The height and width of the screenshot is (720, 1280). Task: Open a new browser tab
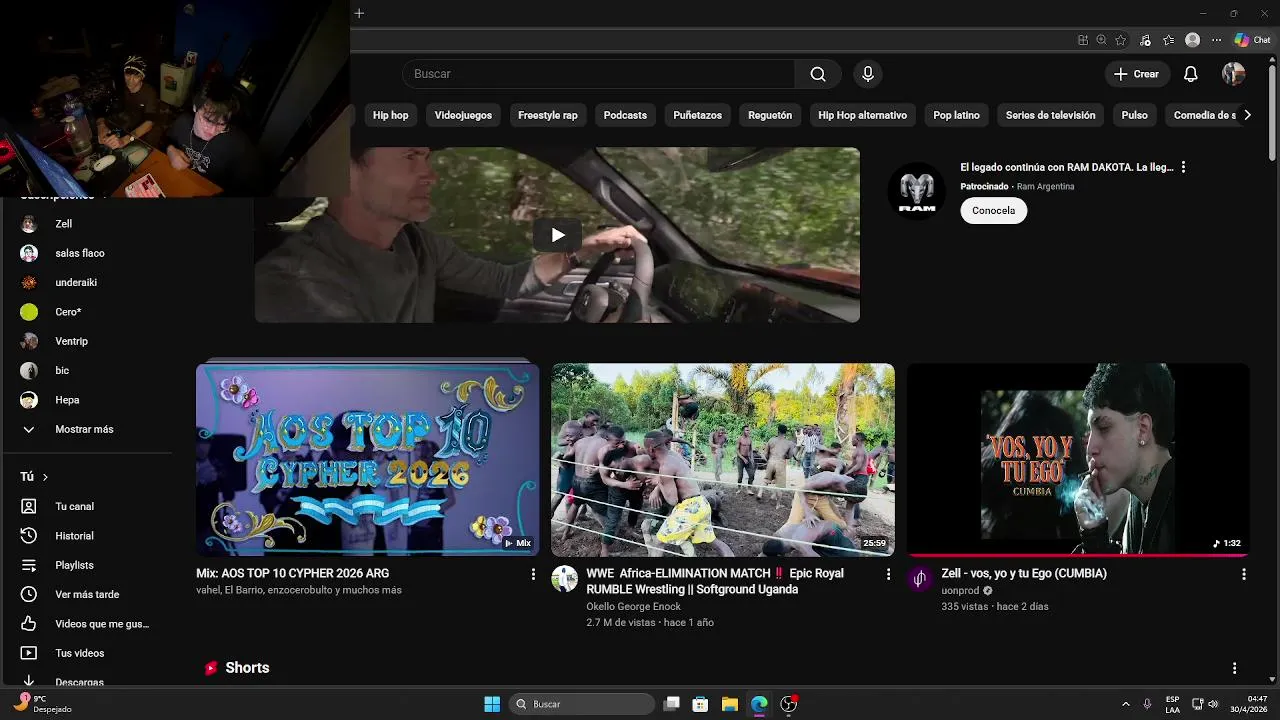point(359,13)
